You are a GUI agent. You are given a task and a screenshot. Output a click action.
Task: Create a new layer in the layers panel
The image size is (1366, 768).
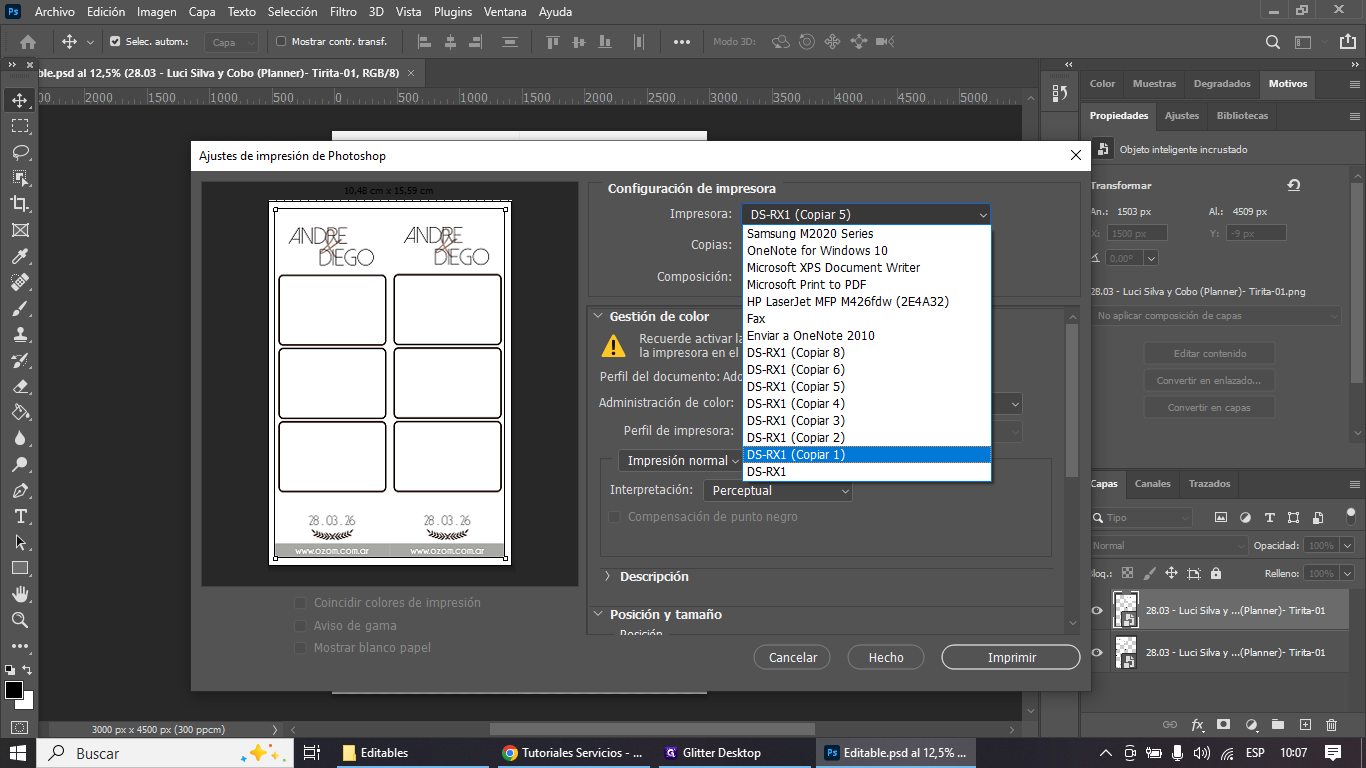(1305, 725)
